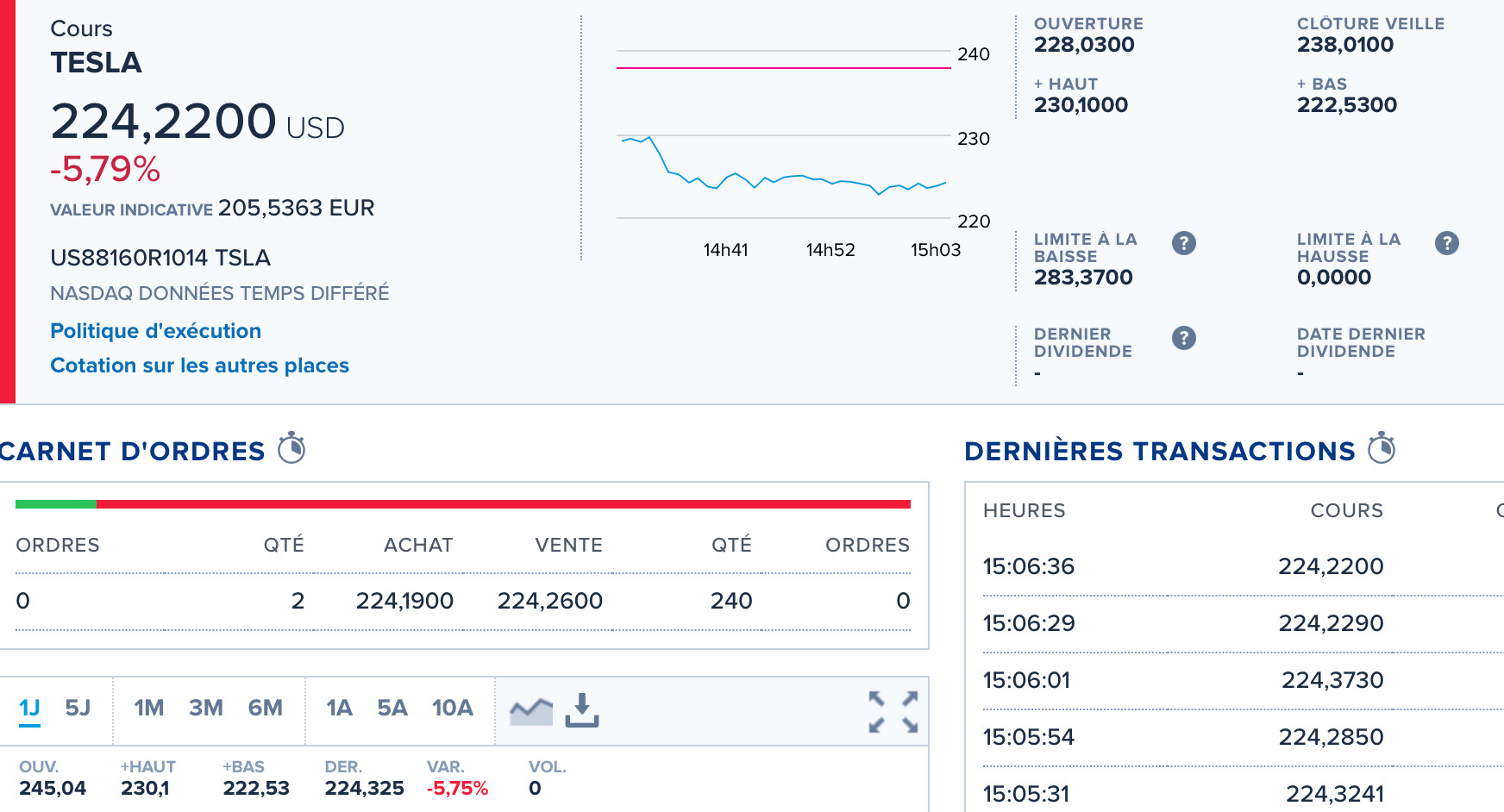The height and width of the screenshot is (812, 1504).
Task: Click the help icon beside Limite à la baisse
Action: [x=1184, y=243]
